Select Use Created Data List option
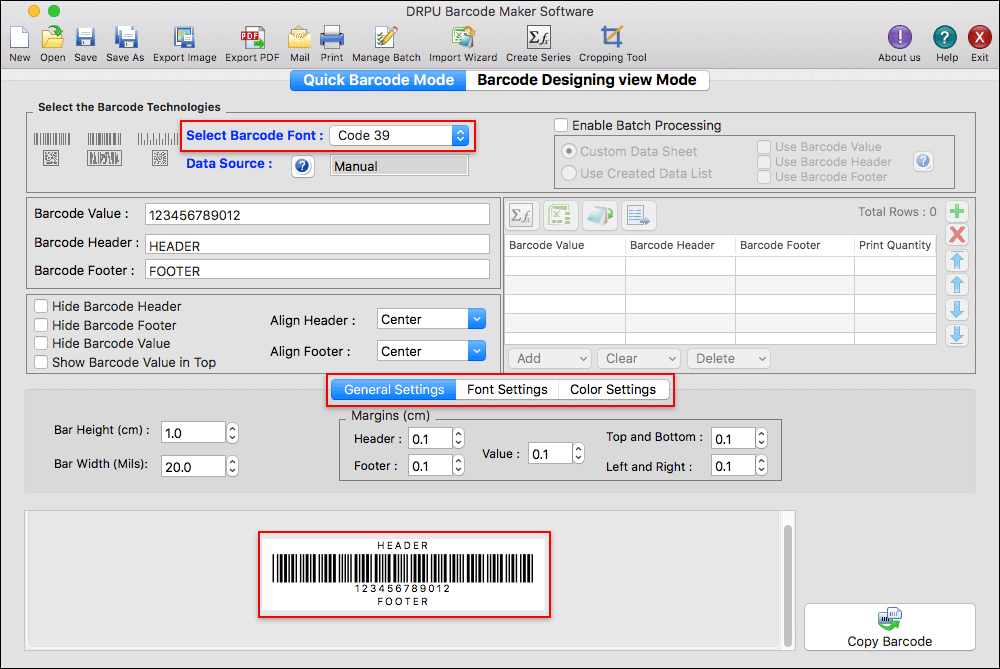This screenshot has height=669, width=1000. 568,173
